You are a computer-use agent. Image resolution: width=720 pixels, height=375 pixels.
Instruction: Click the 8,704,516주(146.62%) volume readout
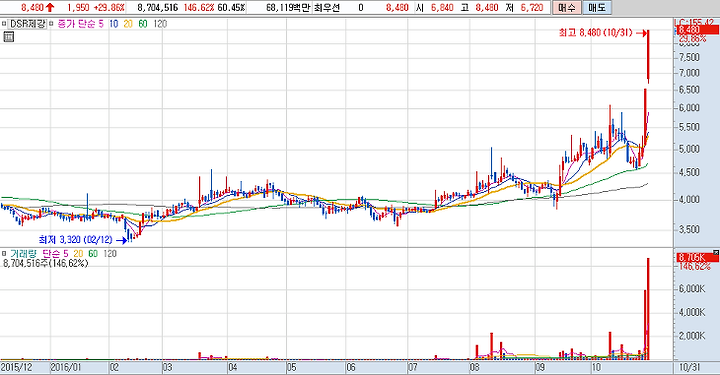coord(45,263)
